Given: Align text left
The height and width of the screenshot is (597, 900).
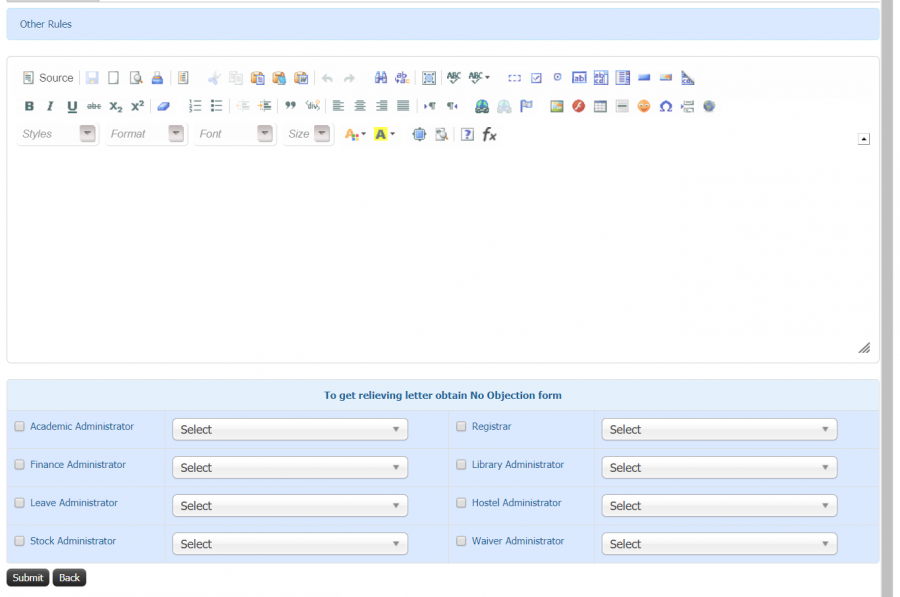Looking at the screenshot, I should 338,106.
